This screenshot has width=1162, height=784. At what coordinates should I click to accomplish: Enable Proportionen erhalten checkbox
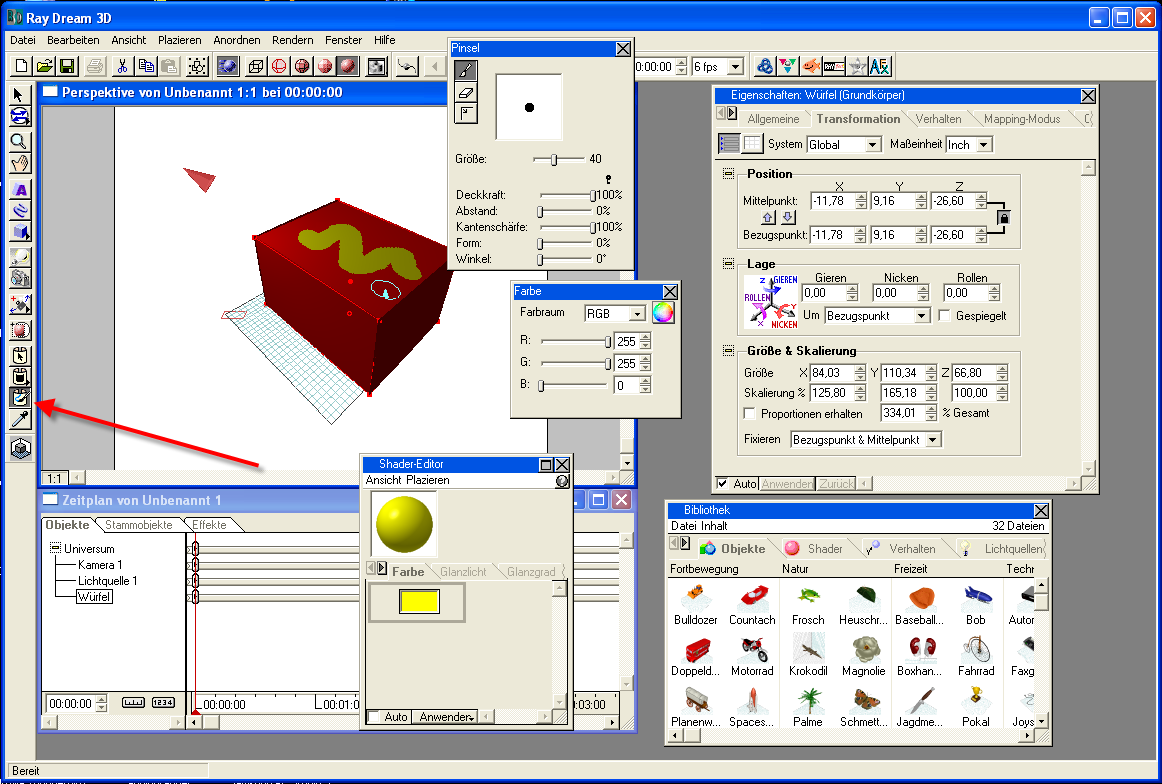tap(750, 413)
